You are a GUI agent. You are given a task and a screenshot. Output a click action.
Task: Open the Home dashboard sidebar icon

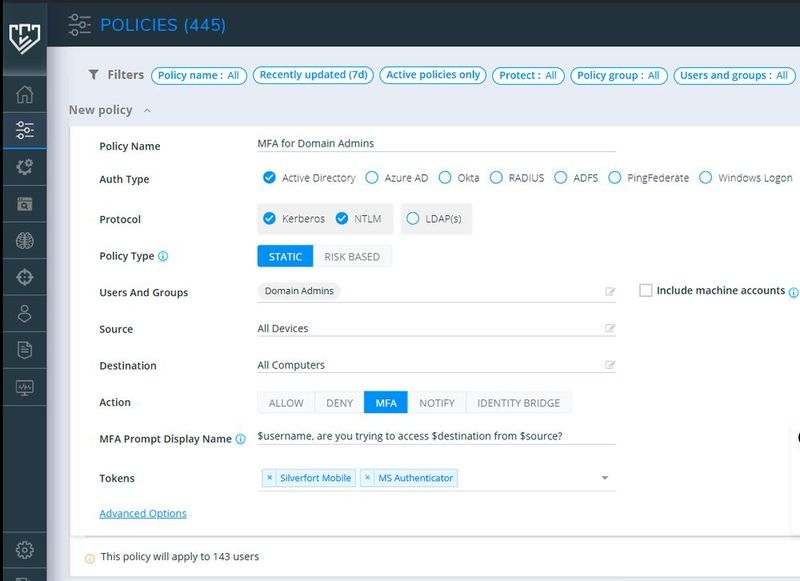[x=24, y=94]
